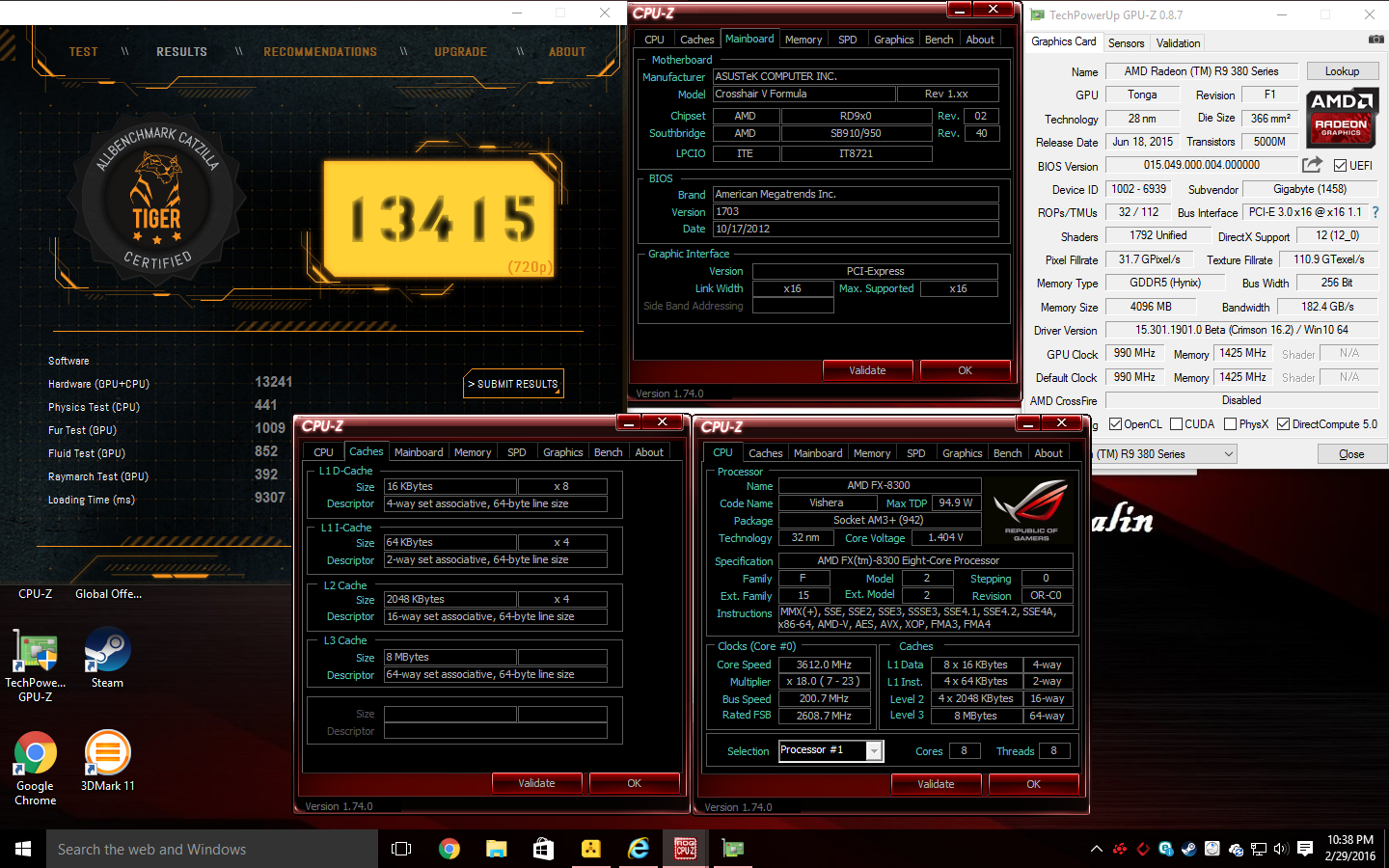Click OK in the Caches CPU-Z window
The height and width of the screenshot is (868, 1389).
[x=634, y=783]
